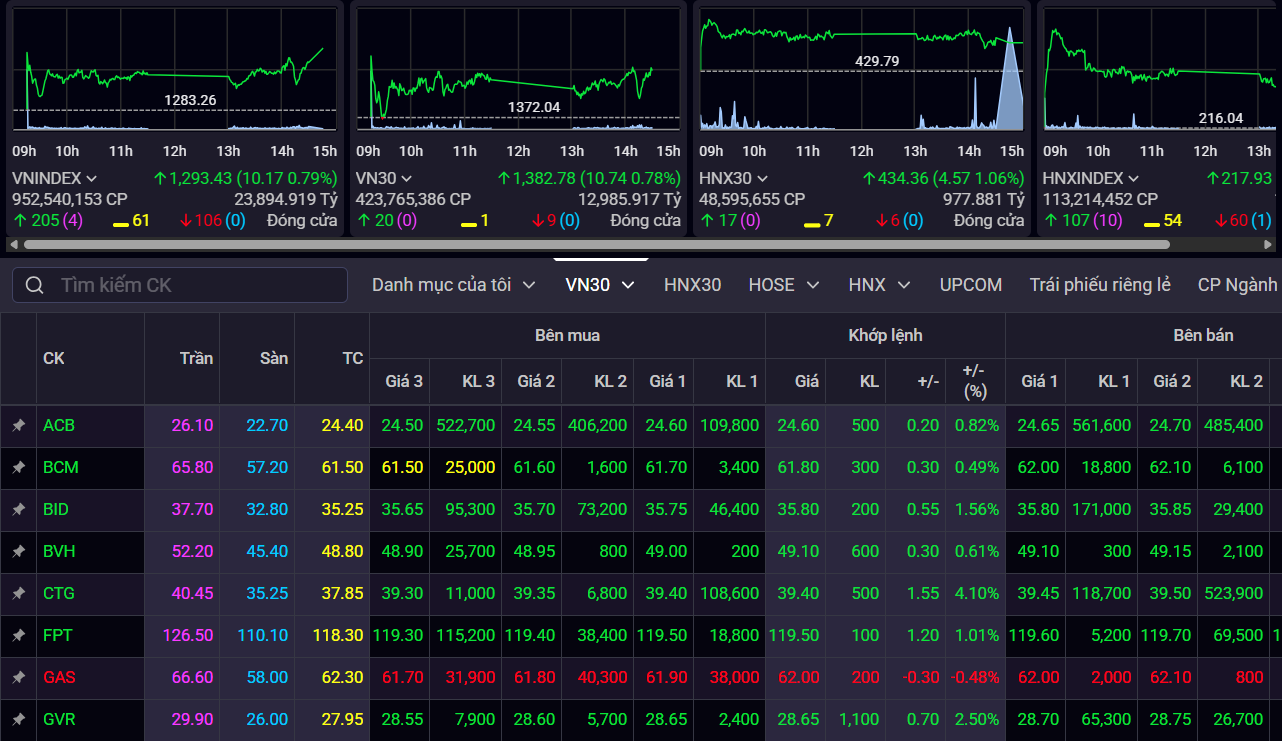Pin the HPG... select pin icon beside BVH
Image resolution: width=1282 pixels, height=741 pixels.
(18, 551)
